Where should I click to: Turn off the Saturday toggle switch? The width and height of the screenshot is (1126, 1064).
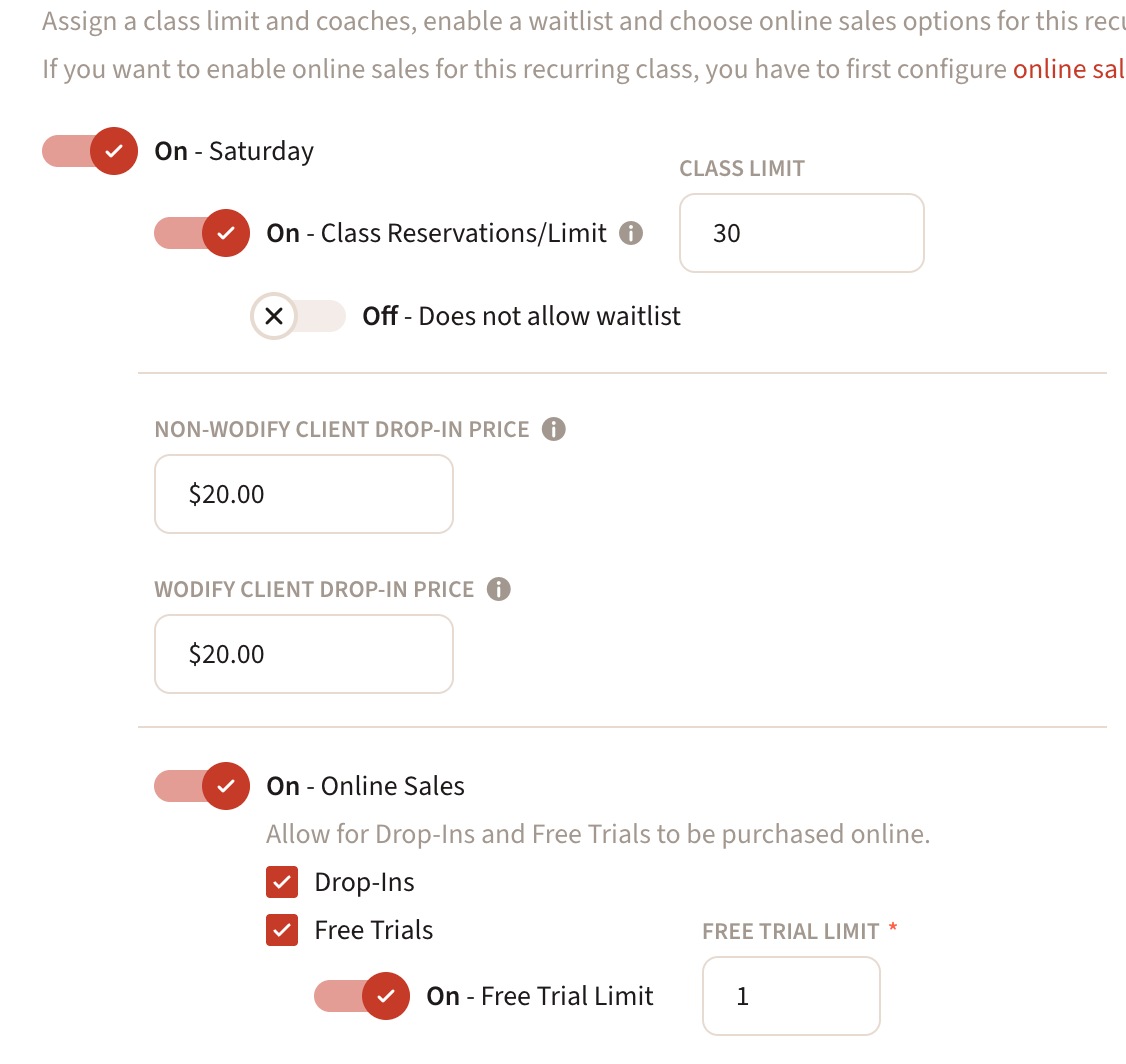click(91, 151)
